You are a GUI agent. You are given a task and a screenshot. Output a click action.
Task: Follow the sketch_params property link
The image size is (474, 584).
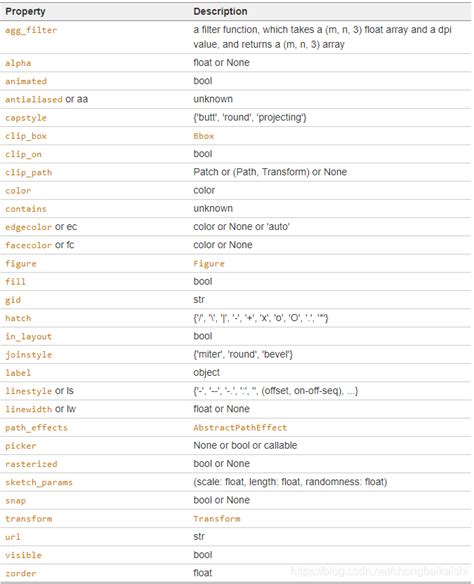(x=39, y=482)
